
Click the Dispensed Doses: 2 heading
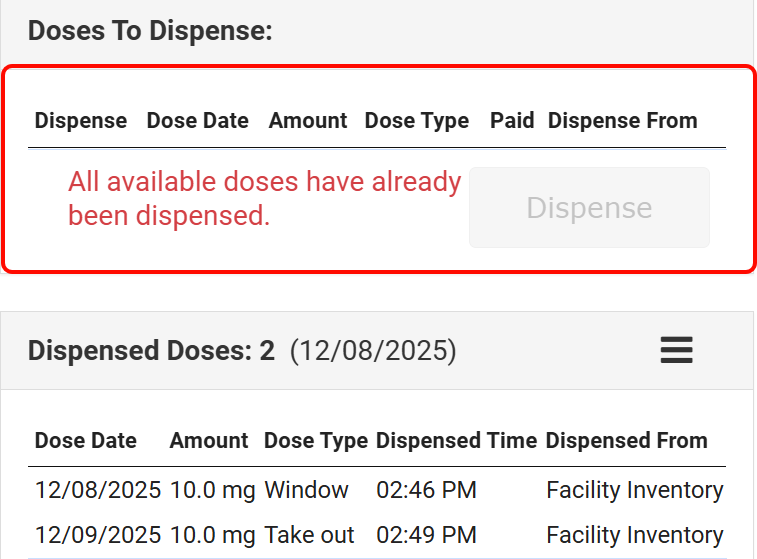coord(151,351)
